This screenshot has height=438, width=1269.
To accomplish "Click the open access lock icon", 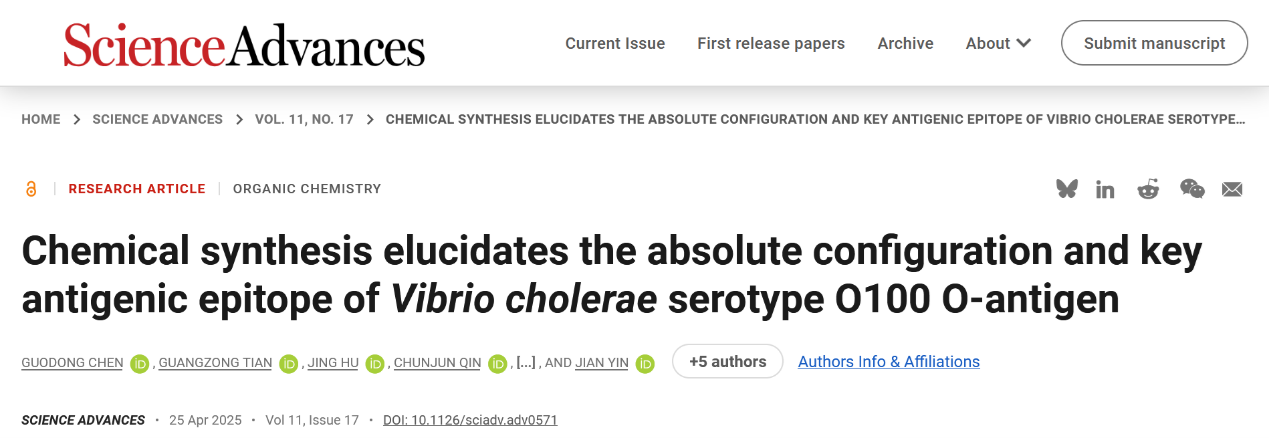I will (31, 189).
